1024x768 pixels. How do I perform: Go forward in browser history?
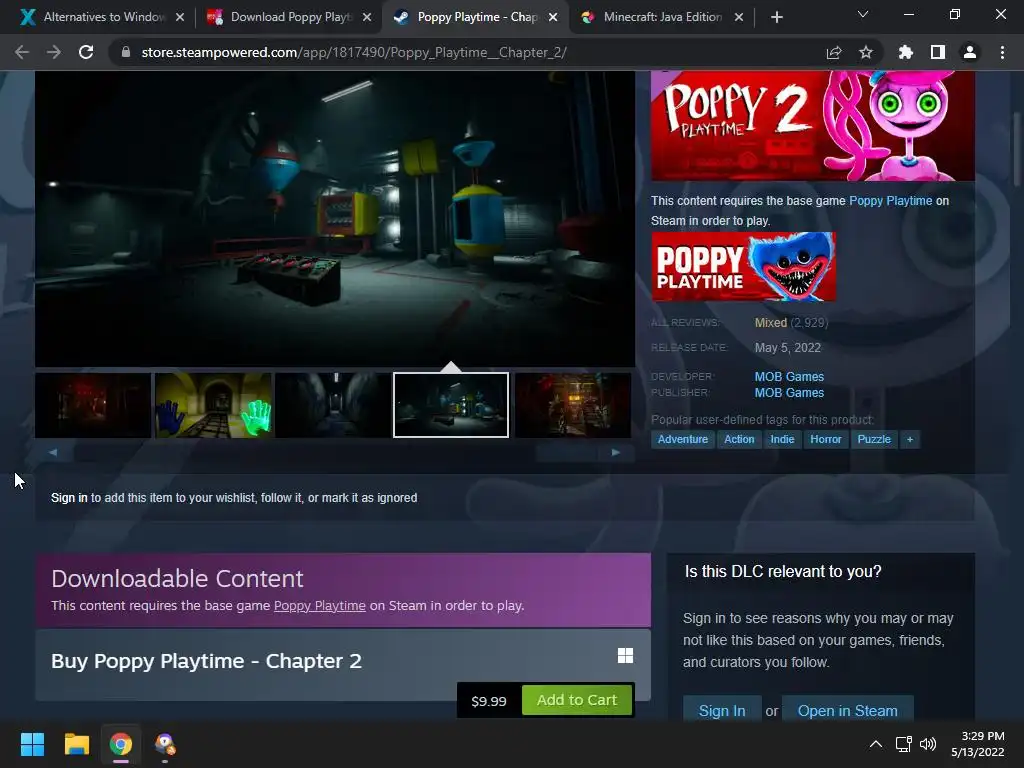tap(54, 52)
